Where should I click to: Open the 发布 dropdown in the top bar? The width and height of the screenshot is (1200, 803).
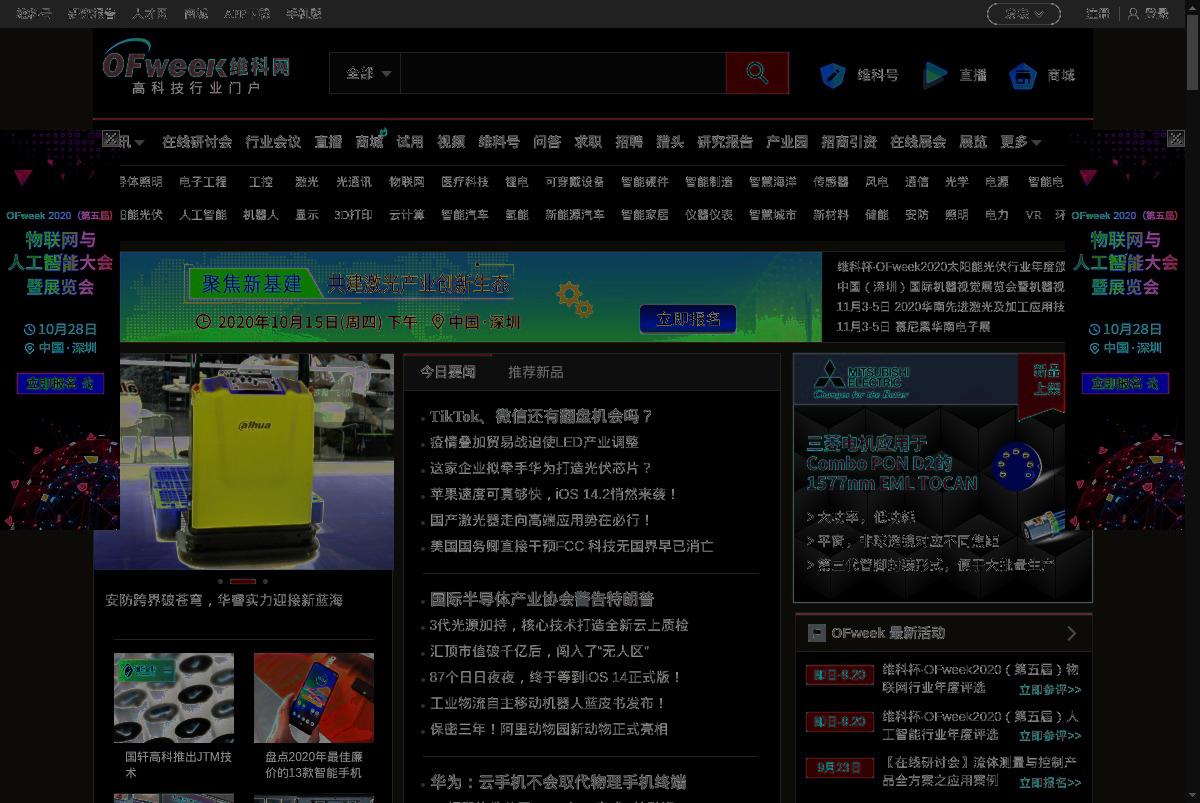click(x=1023, y=14)
